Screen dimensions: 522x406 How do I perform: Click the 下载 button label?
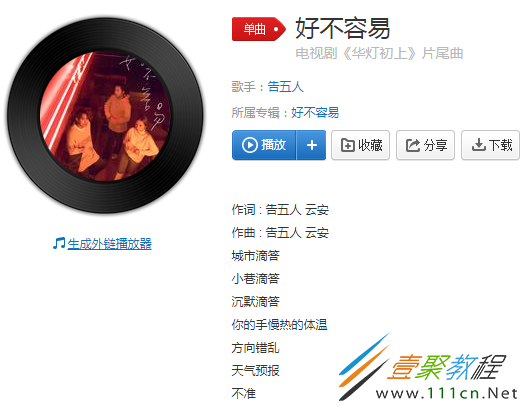tap(500, 145)
